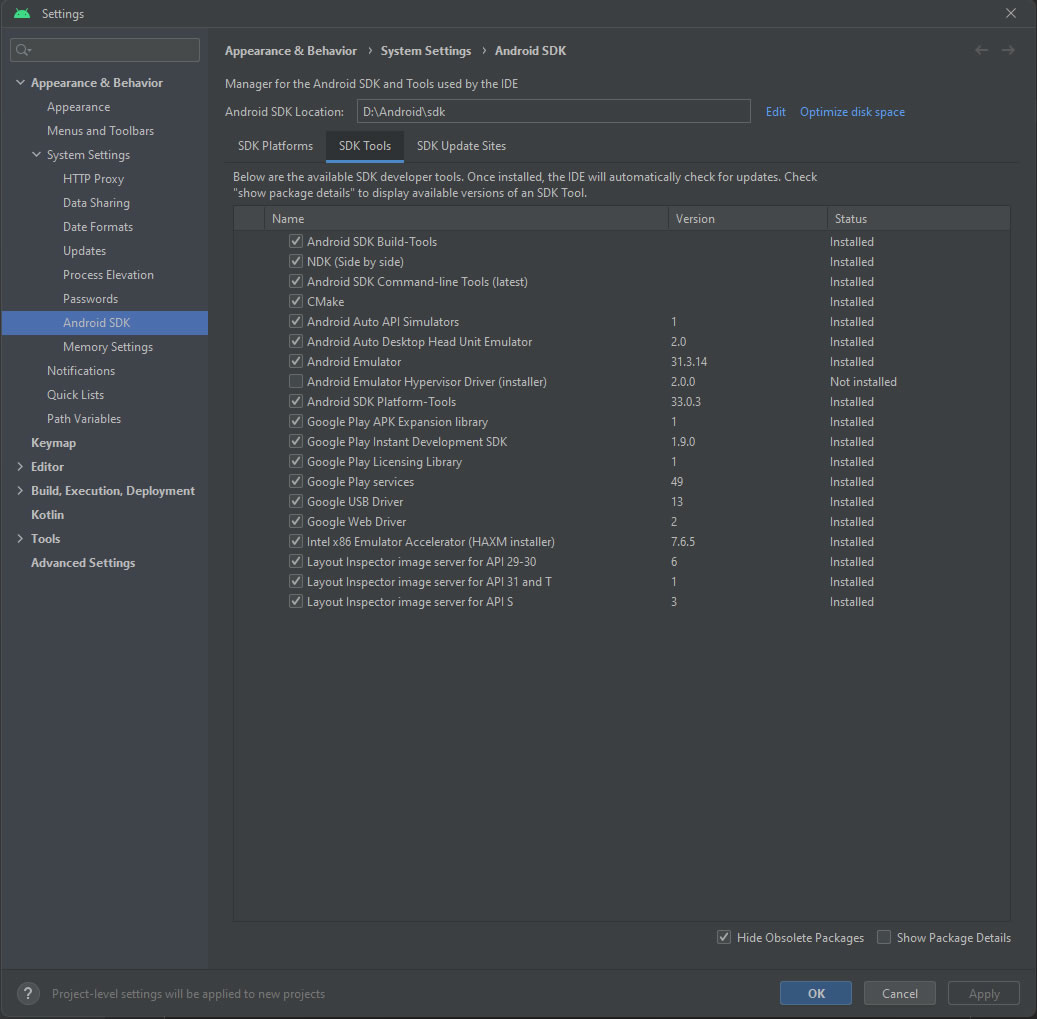Click Edit SDK location link

pyautogui.click(x=775, y=112)
